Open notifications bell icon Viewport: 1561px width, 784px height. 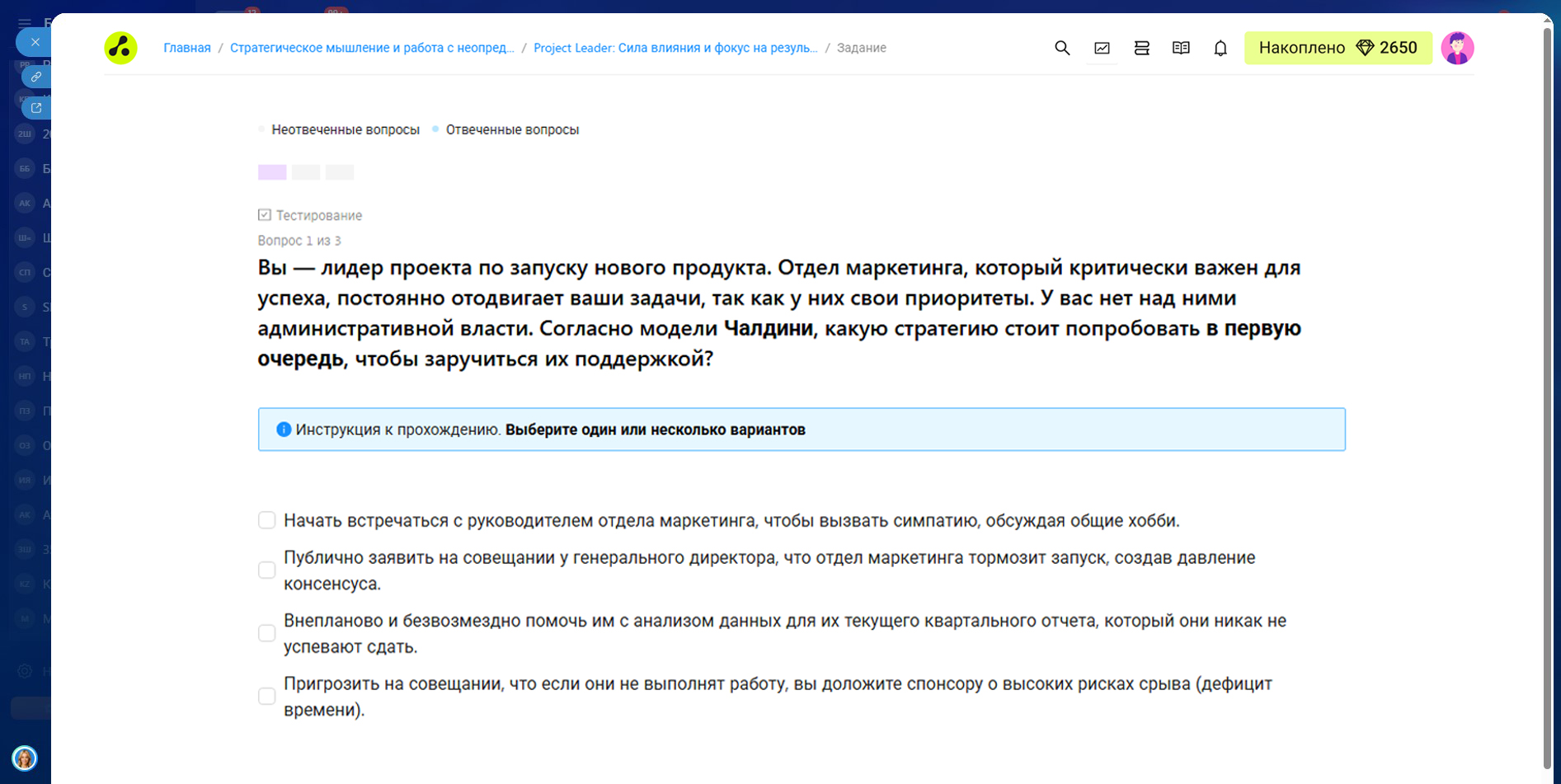pos(1220,48)
